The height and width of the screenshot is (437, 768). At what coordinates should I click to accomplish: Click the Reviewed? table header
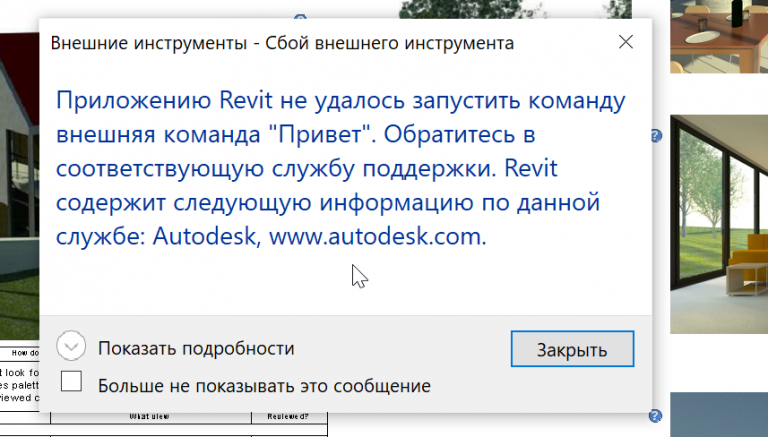(288, 417)
